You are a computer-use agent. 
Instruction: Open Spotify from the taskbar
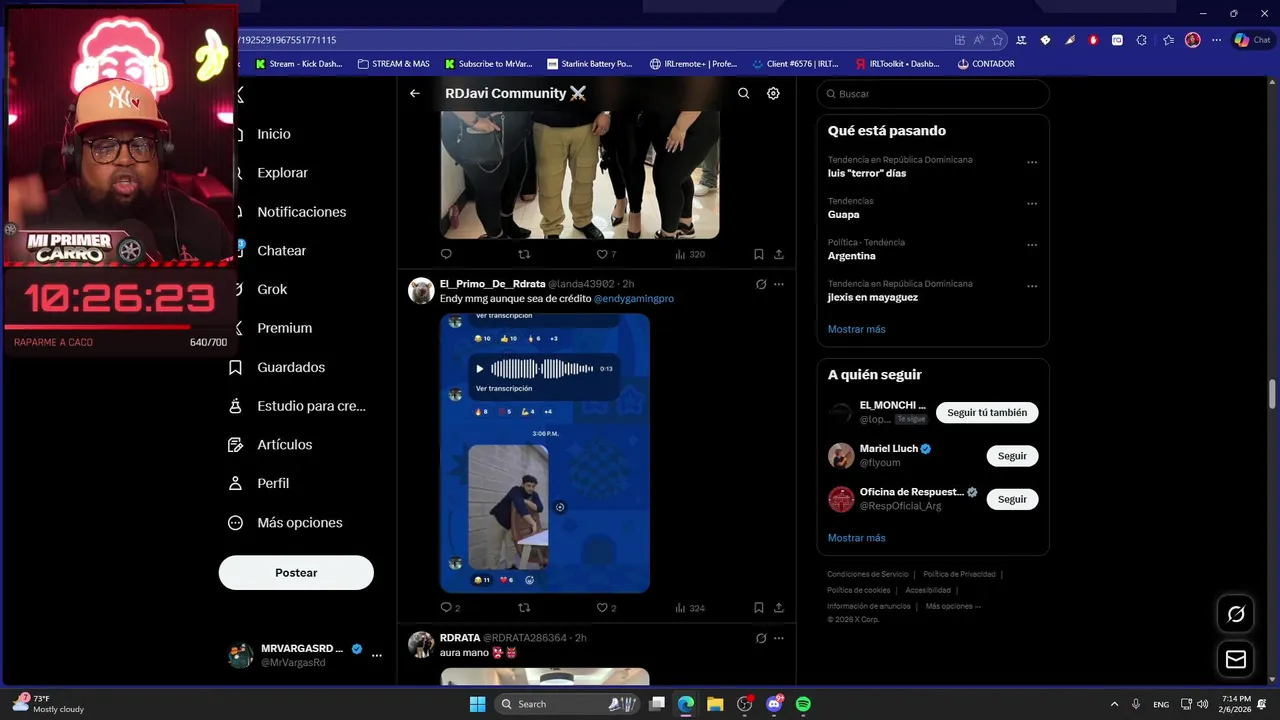pyautogui.click(x=803, y=704)
